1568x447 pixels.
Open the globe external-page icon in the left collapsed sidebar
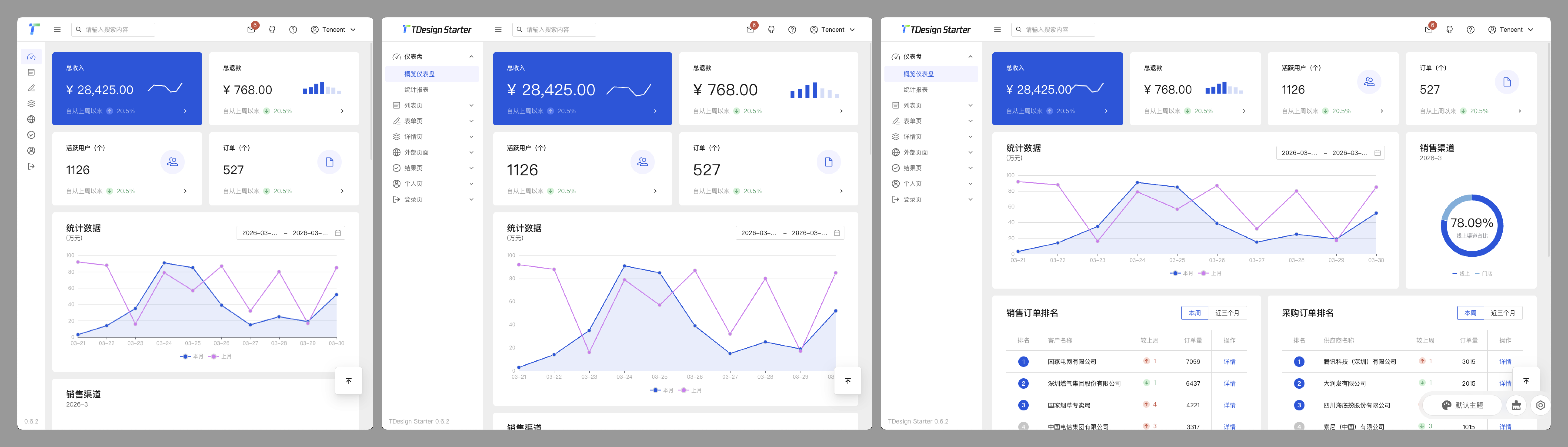31,119
